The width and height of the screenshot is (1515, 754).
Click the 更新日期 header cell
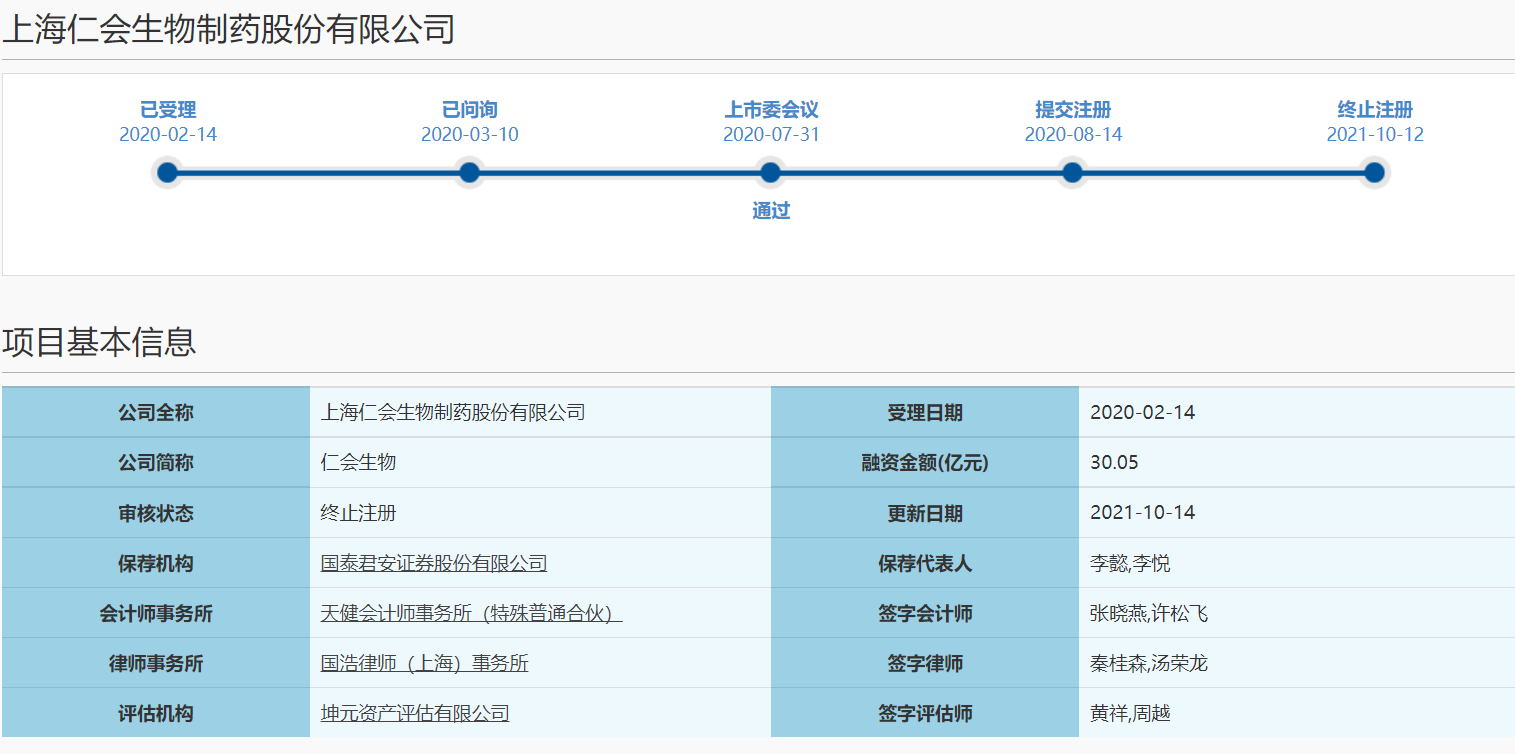925,512
